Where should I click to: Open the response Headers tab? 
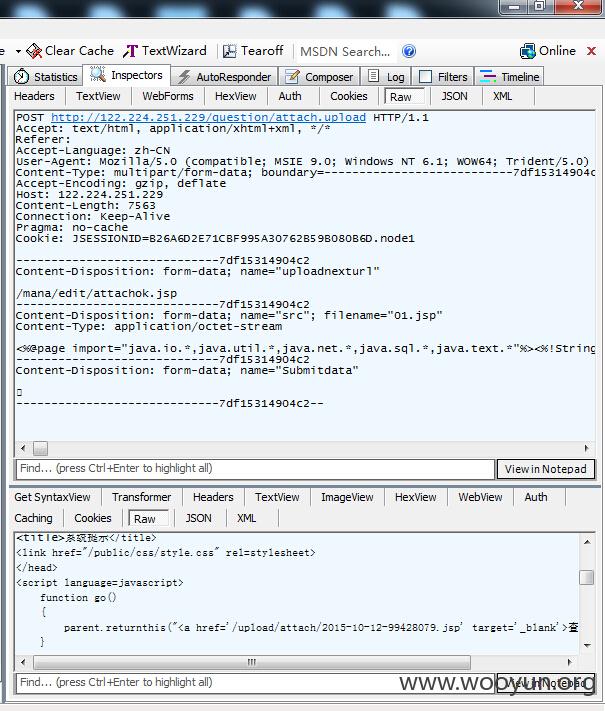tap(213, 497)
